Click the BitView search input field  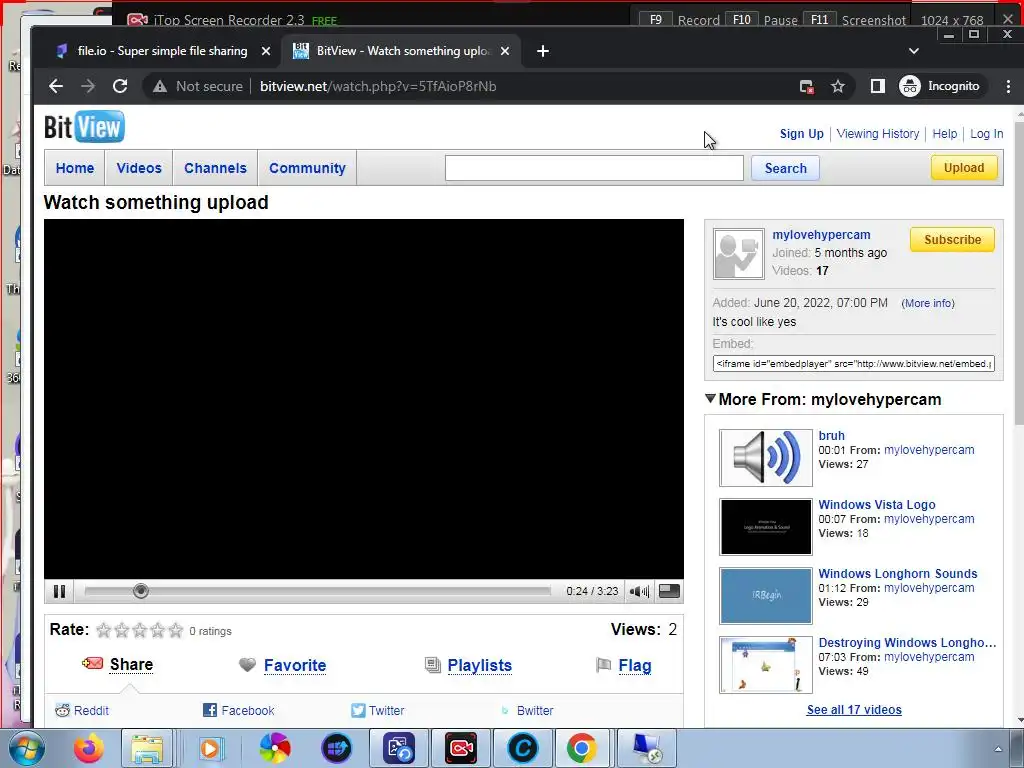(x=594, y=168)
